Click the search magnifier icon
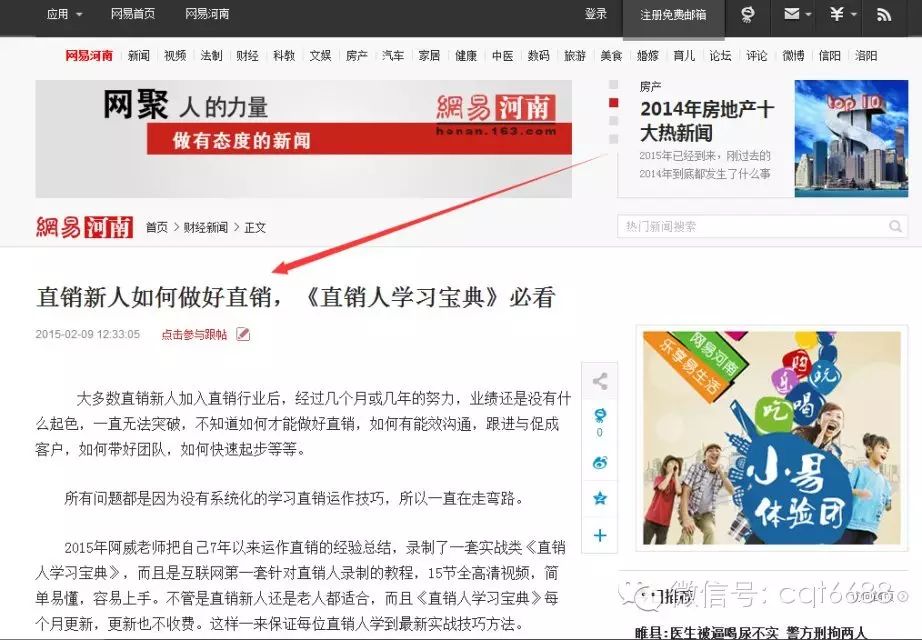 (x=896, y=226)
